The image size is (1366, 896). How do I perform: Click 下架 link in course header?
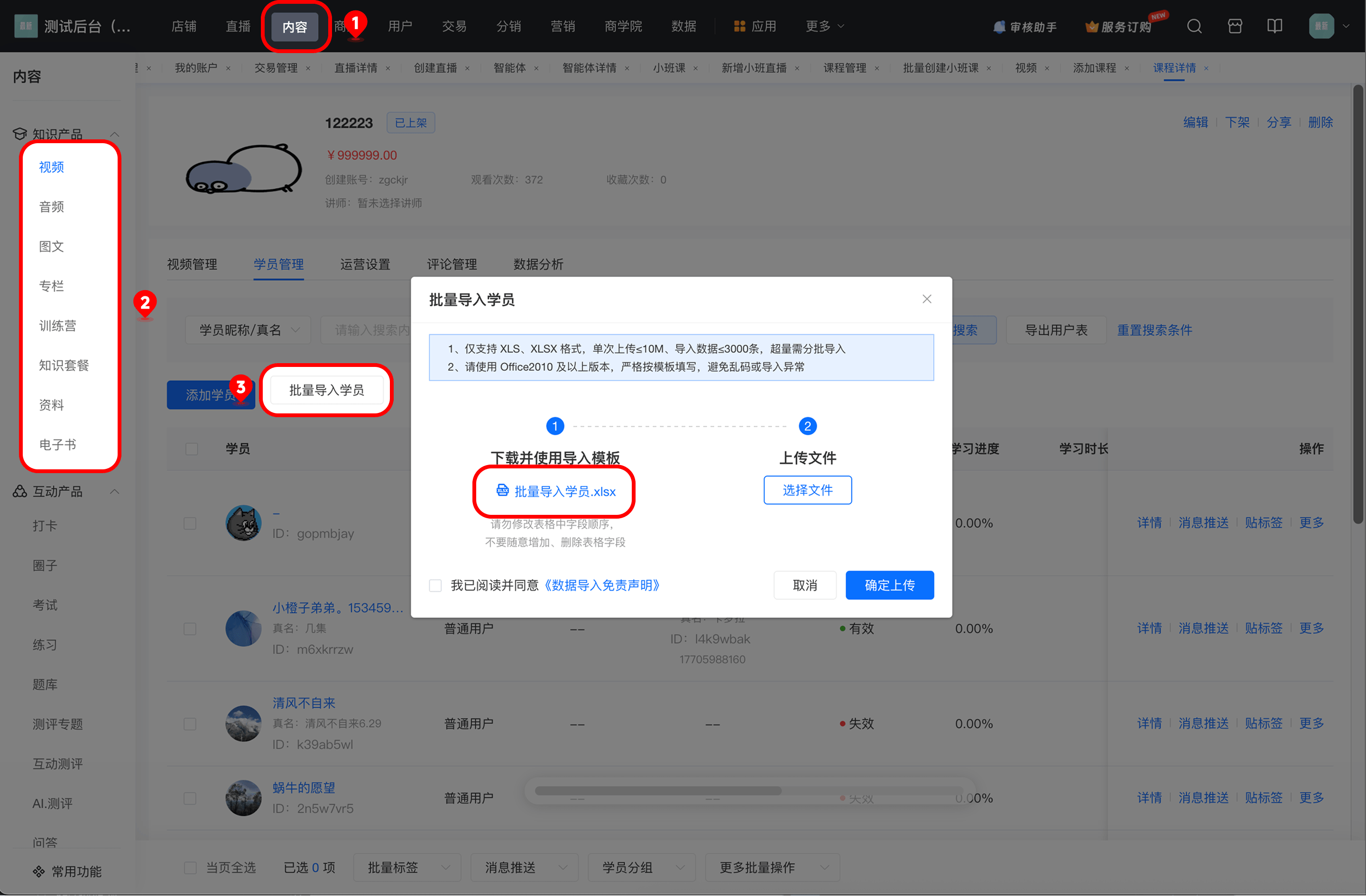click(1237, 122)
